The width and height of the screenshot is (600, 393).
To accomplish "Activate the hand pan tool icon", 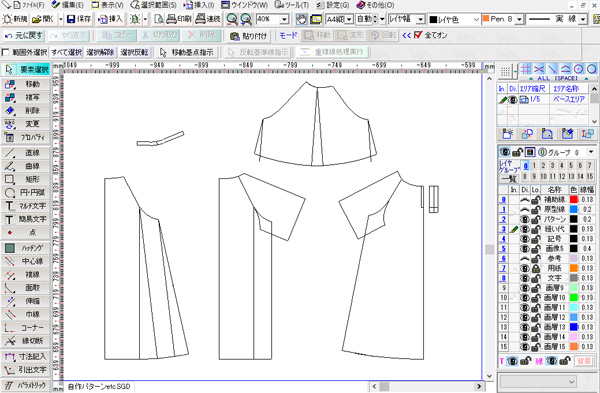I will 302,19.
